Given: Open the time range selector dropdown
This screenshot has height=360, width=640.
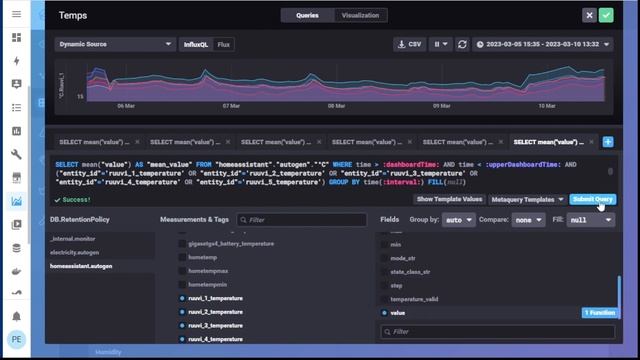Looking at the screenshot, I should (542, 44).
